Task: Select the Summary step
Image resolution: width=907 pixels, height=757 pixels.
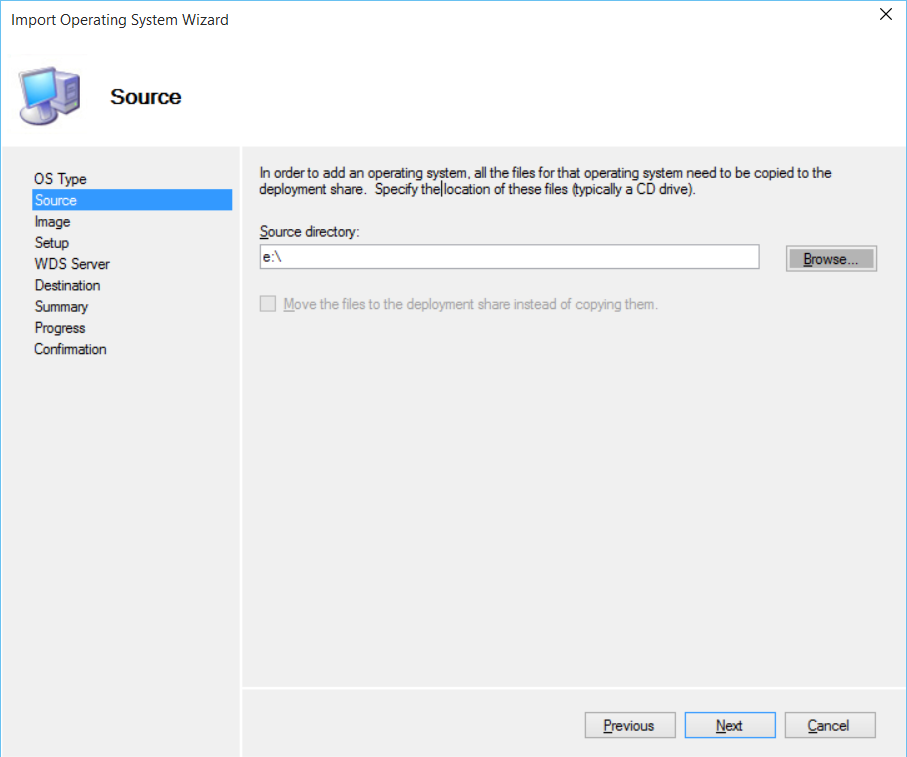Action: (x=61, y=307)
